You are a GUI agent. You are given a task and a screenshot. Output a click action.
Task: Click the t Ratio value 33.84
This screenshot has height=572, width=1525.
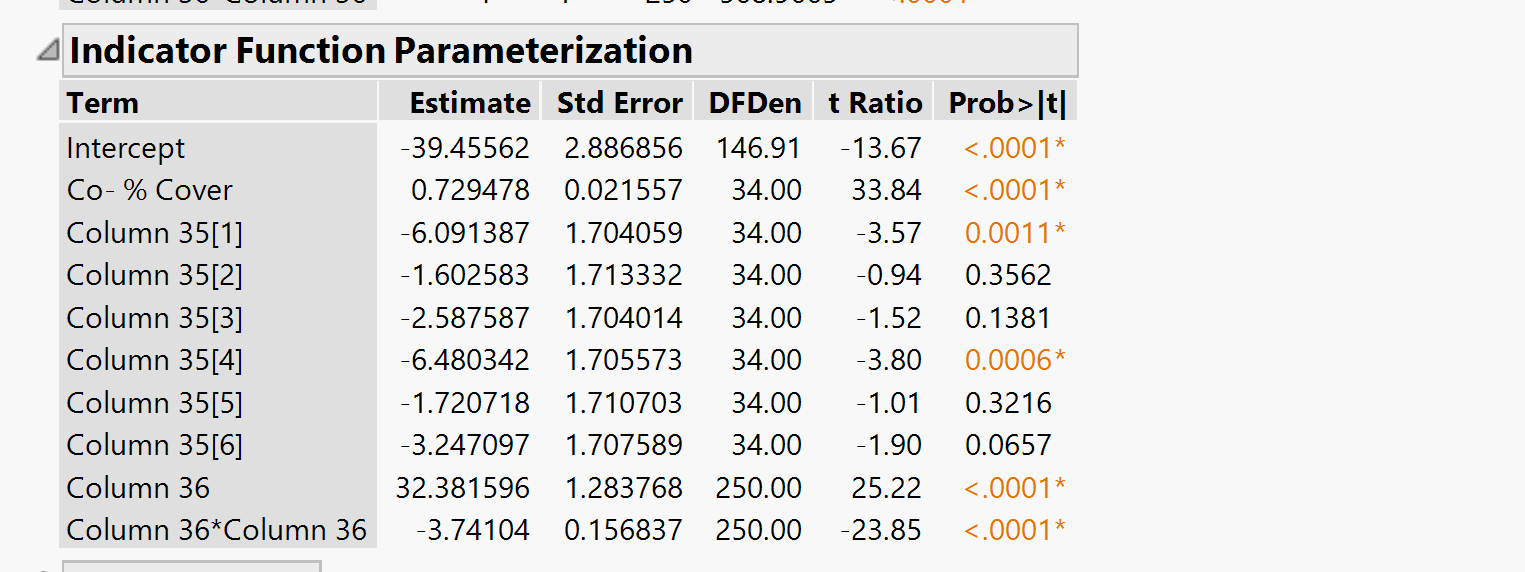886,190
